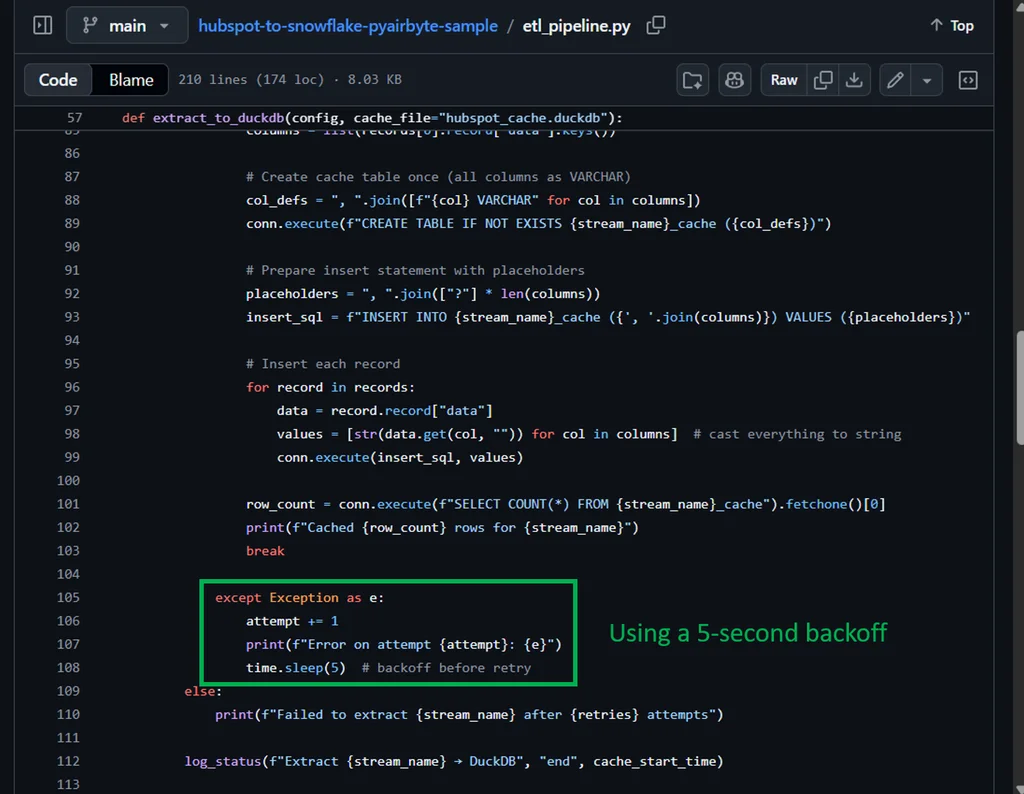Open the symbols panel

click(x=968, y=80)
